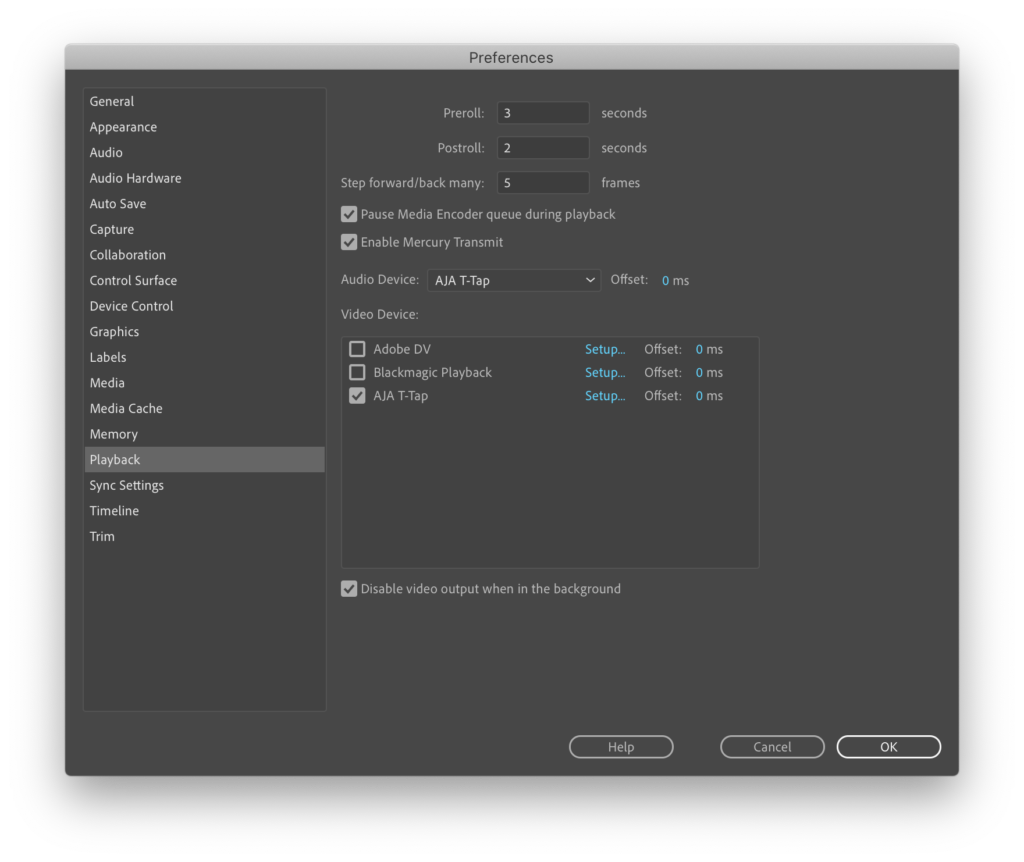Toggle Disable video output when in background
Image resolution: width=1024 pixels, height=862 pixels.
(349, 588)
